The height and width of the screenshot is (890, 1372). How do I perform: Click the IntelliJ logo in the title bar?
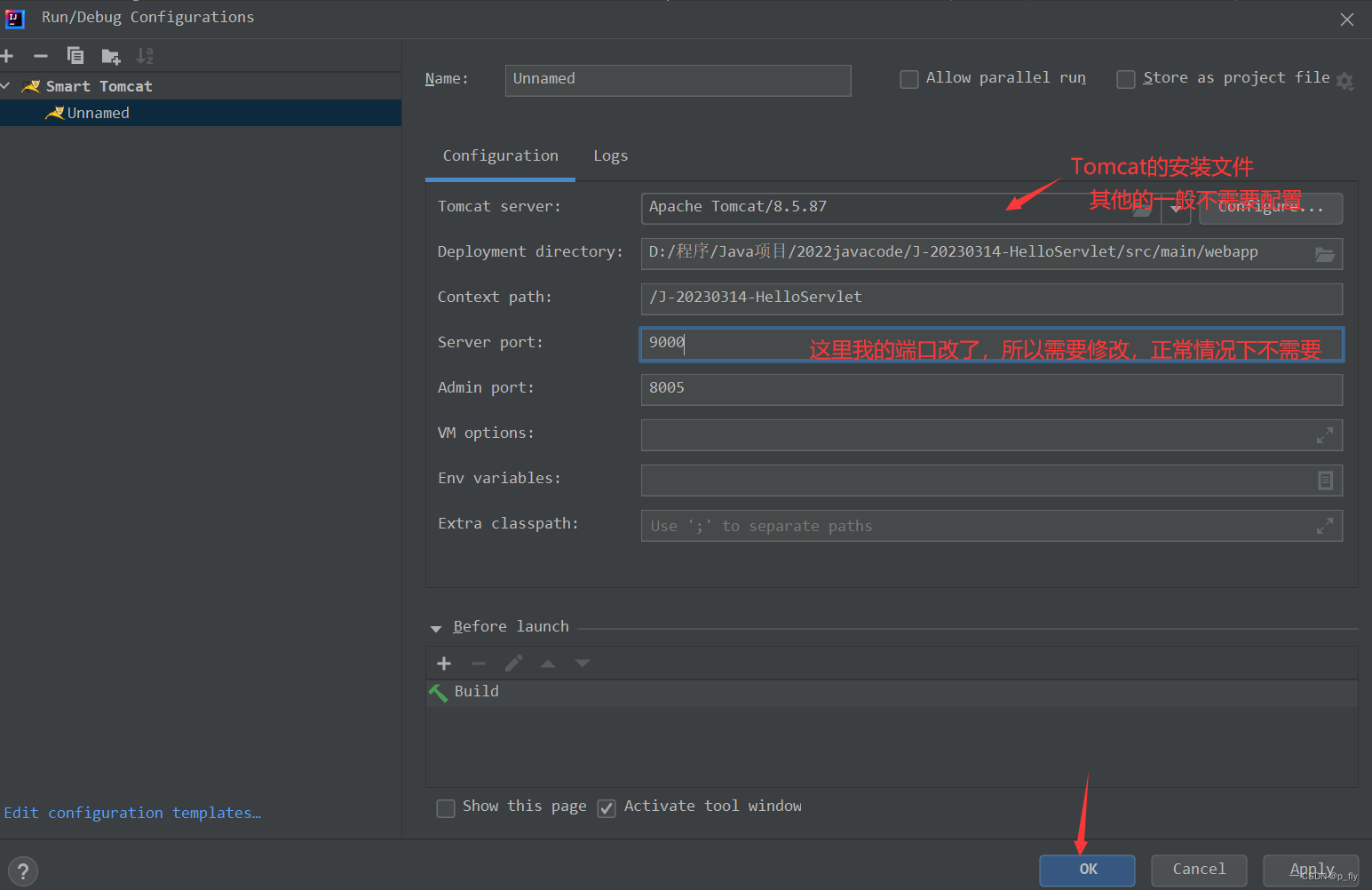pos(15,18)
